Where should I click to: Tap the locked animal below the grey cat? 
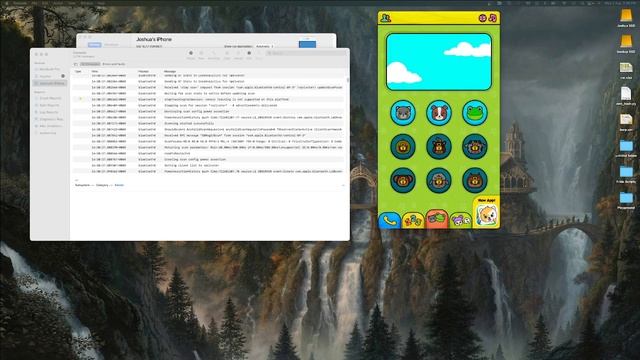pos(403,147)
